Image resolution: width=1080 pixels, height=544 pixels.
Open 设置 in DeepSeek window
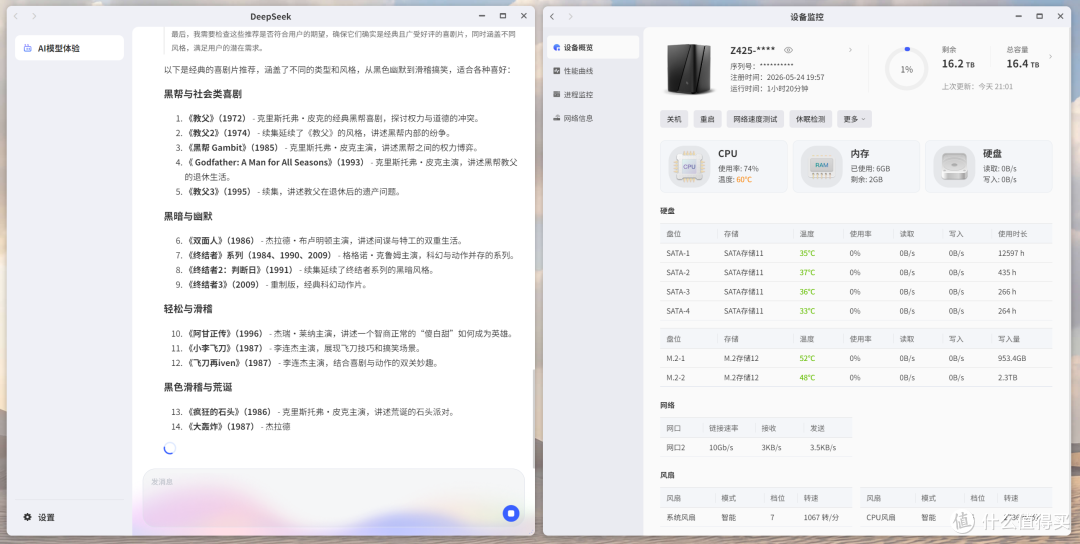(39, 517)
